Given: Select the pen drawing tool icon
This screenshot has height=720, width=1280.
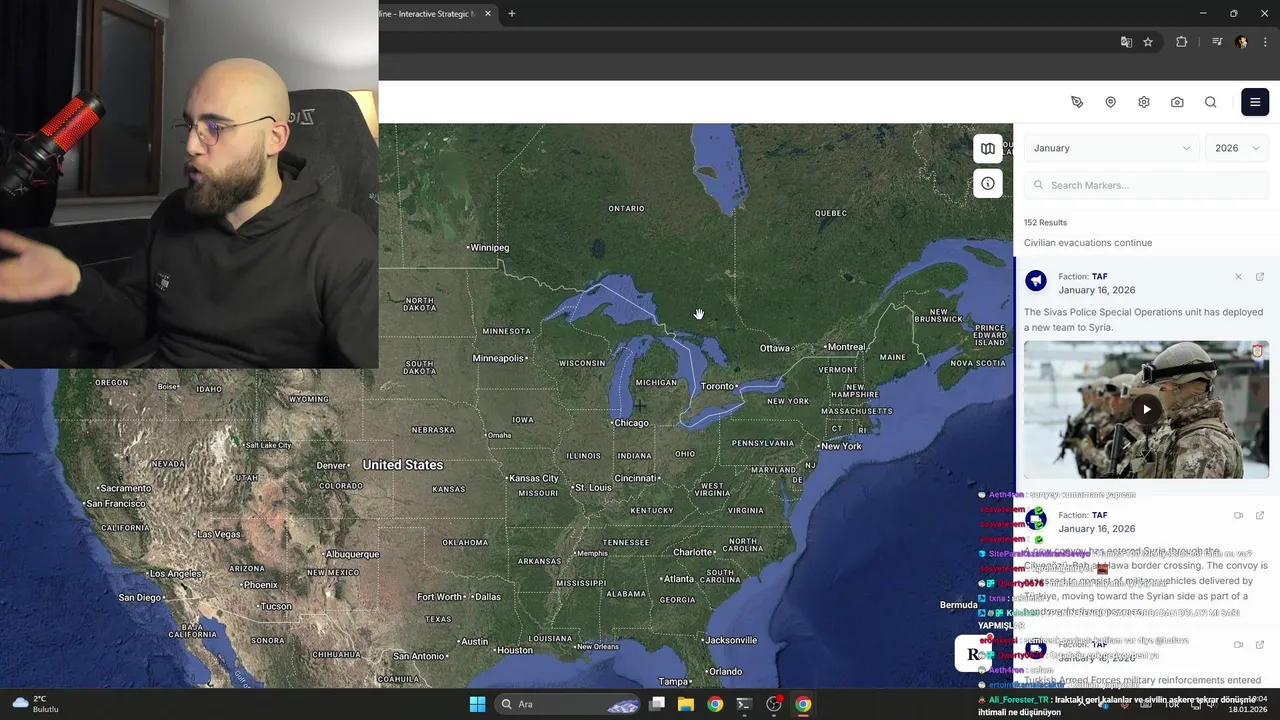Looking at the screenshot, I should coord(1077,102).
